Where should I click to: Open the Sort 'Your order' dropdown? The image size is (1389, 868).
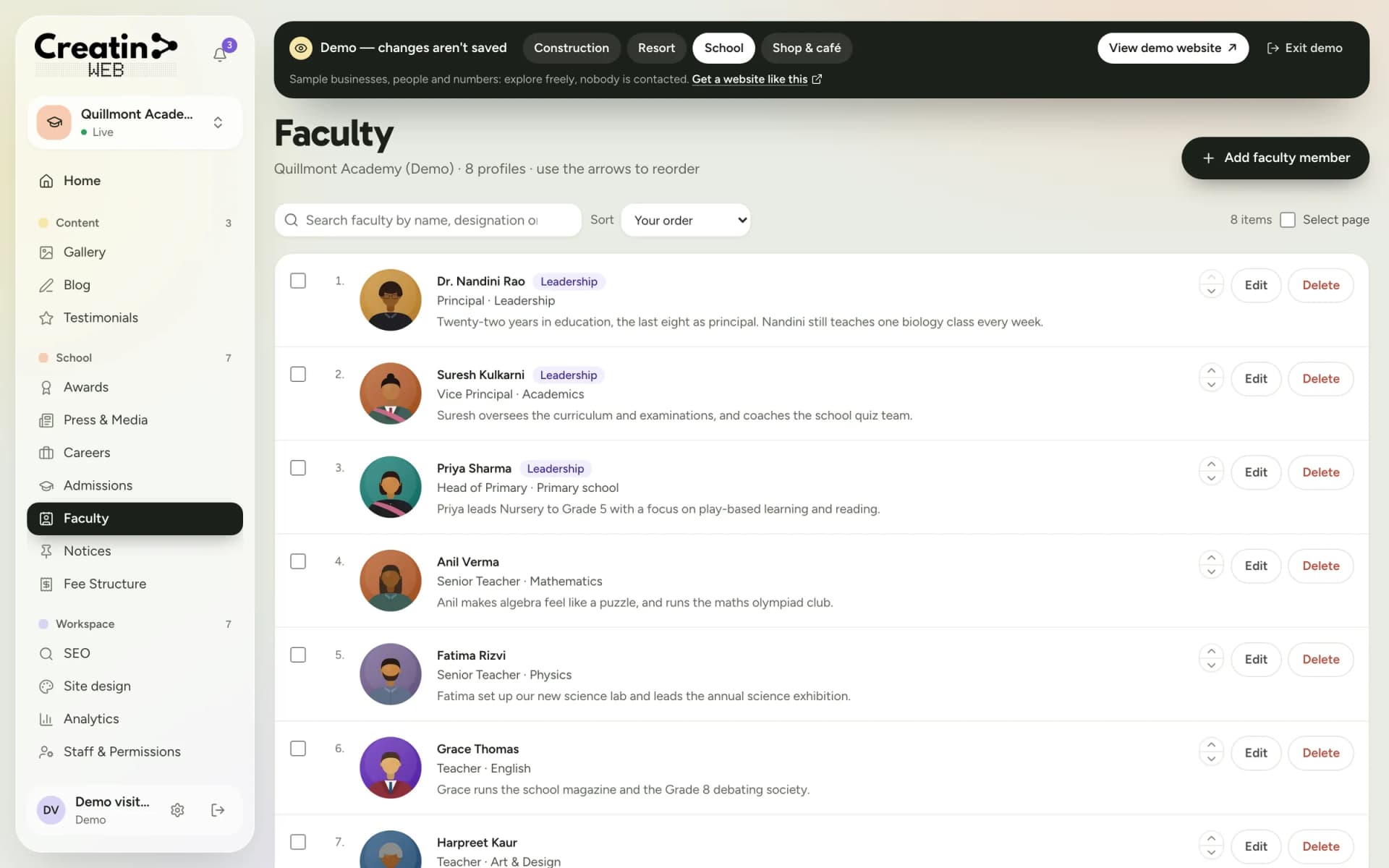[686, 220]
